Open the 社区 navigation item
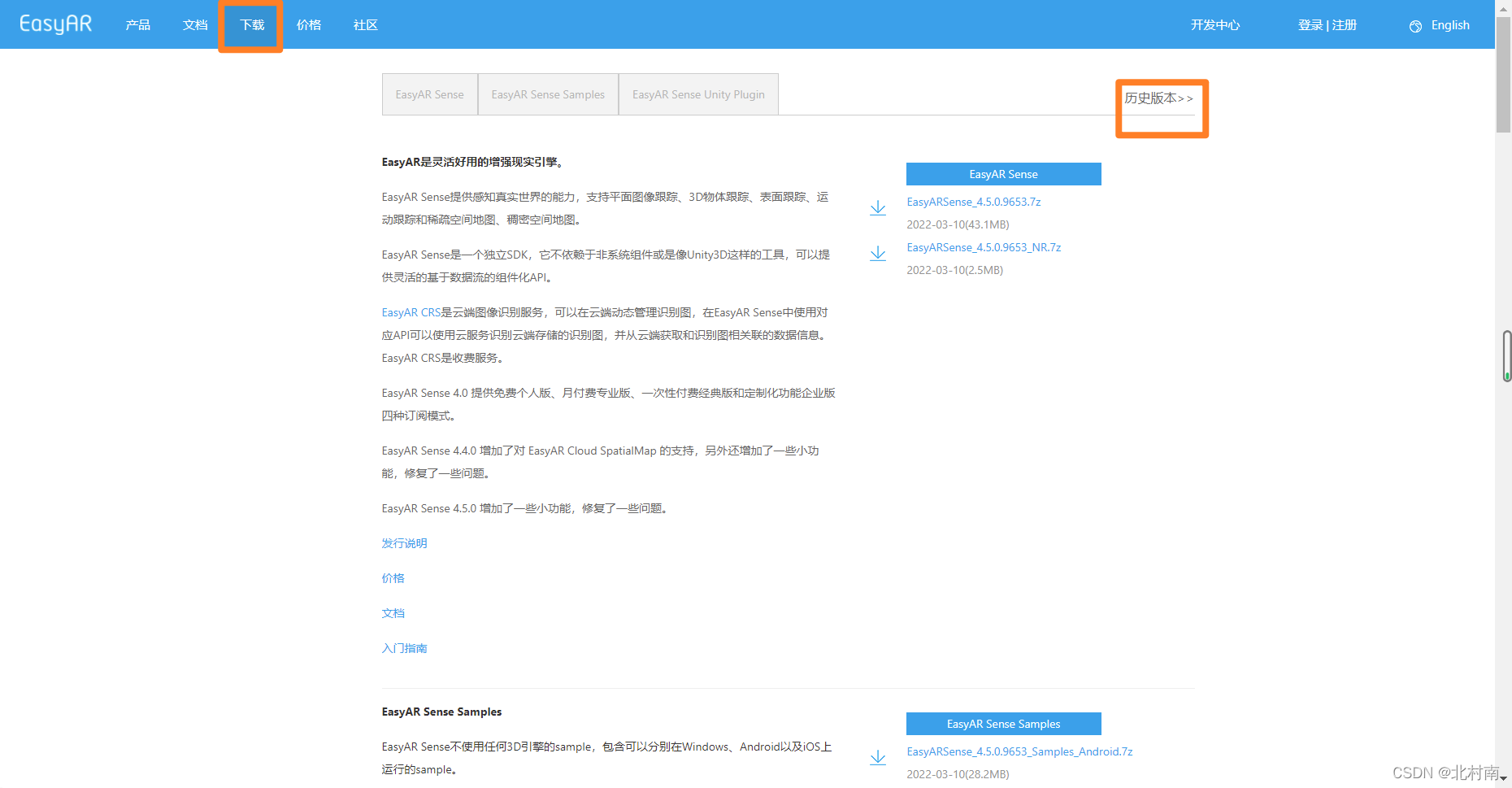The image size is (1512, 788). click(366, 25)
